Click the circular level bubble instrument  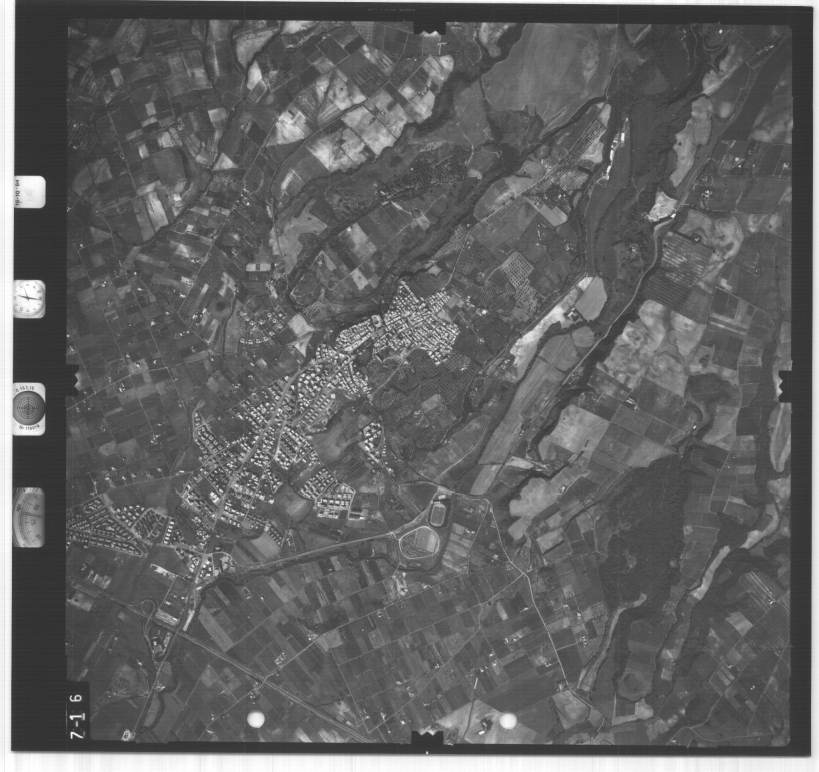tap(29, 408)
